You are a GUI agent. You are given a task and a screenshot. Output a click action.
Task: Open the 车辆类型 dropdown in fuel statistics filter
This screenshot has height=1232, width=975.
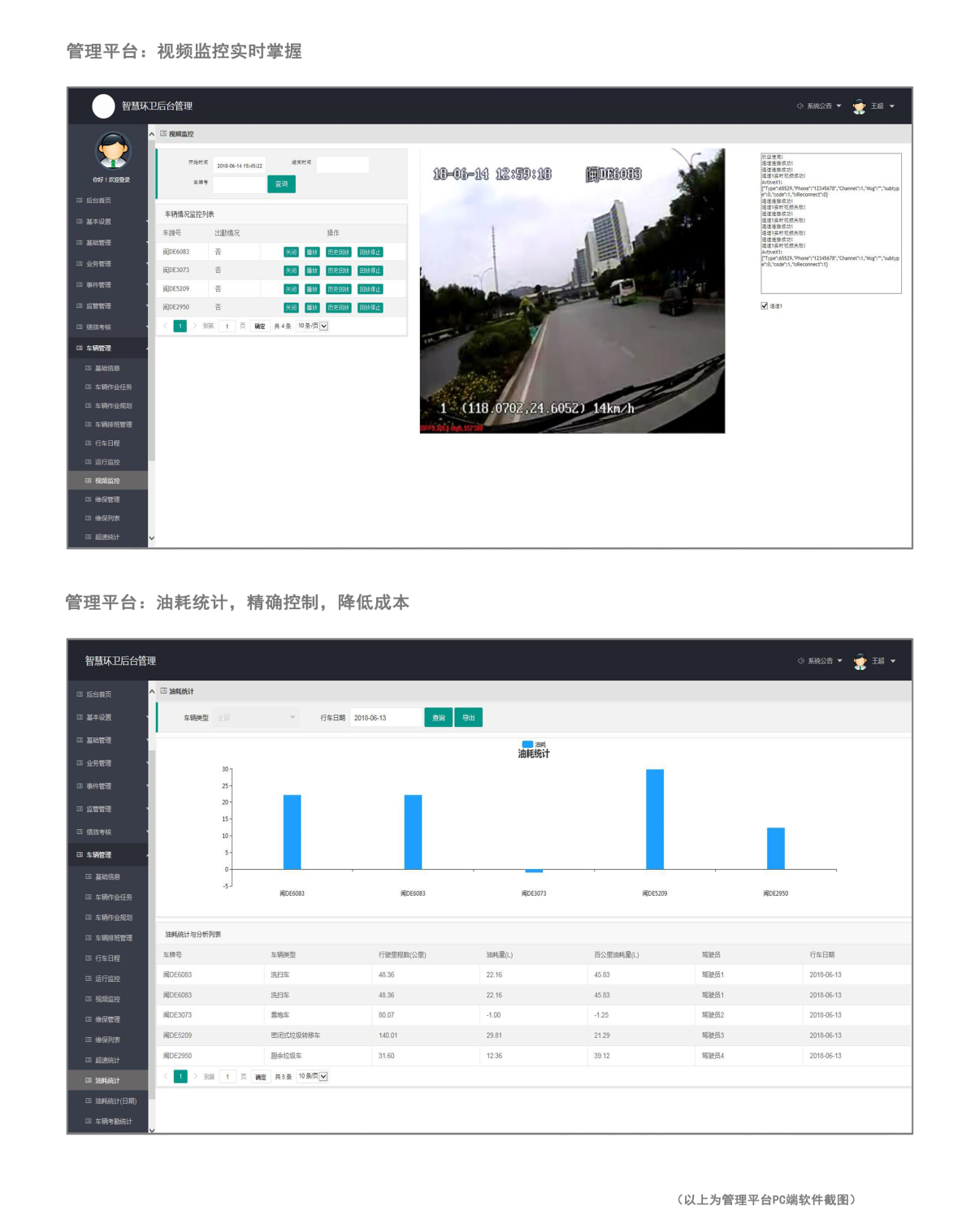256,718
